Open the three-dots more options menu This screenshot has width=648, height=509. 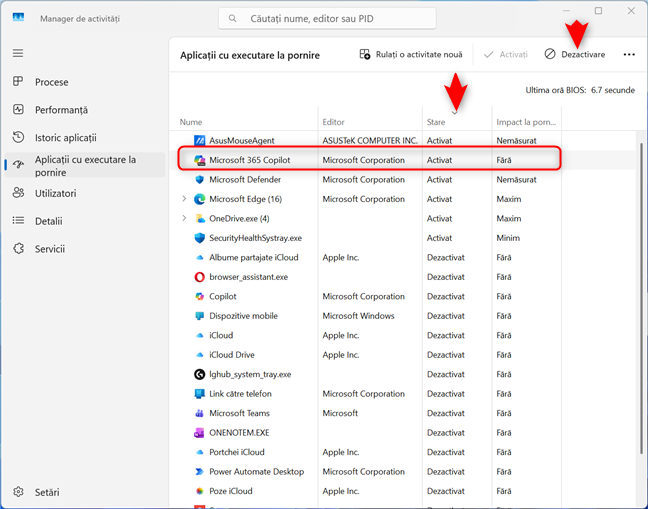628,55
